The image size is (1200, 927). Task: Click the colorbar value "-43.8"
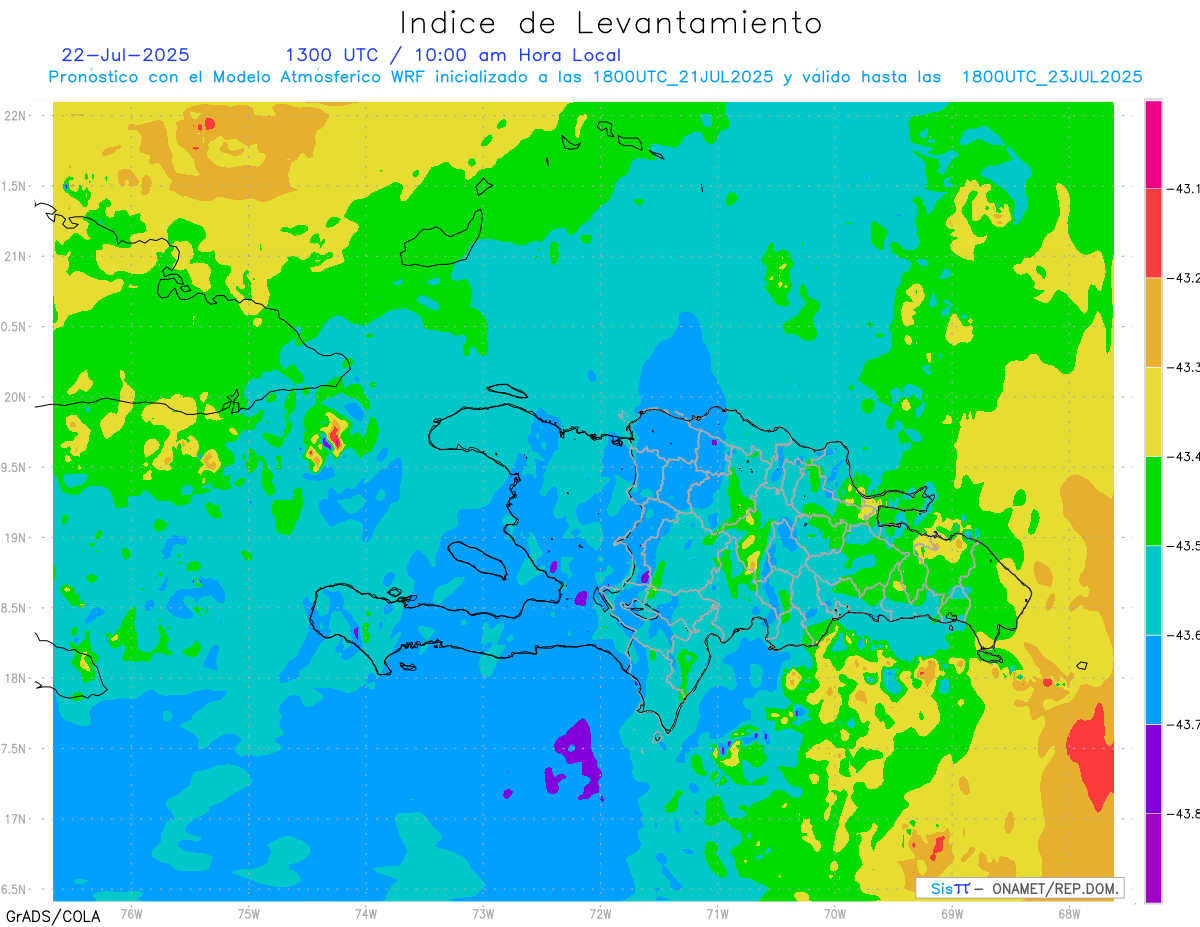1184,813
